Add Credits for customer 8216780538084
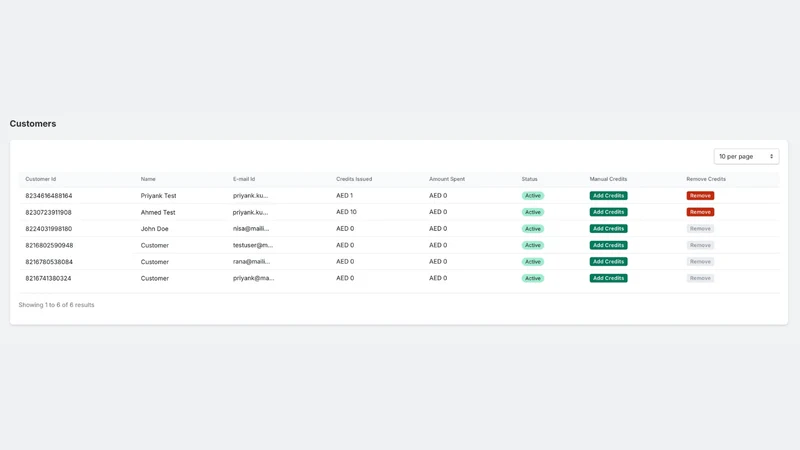This screenshot has width=800, height=450. pyautogui.click(x=608, y=261)
